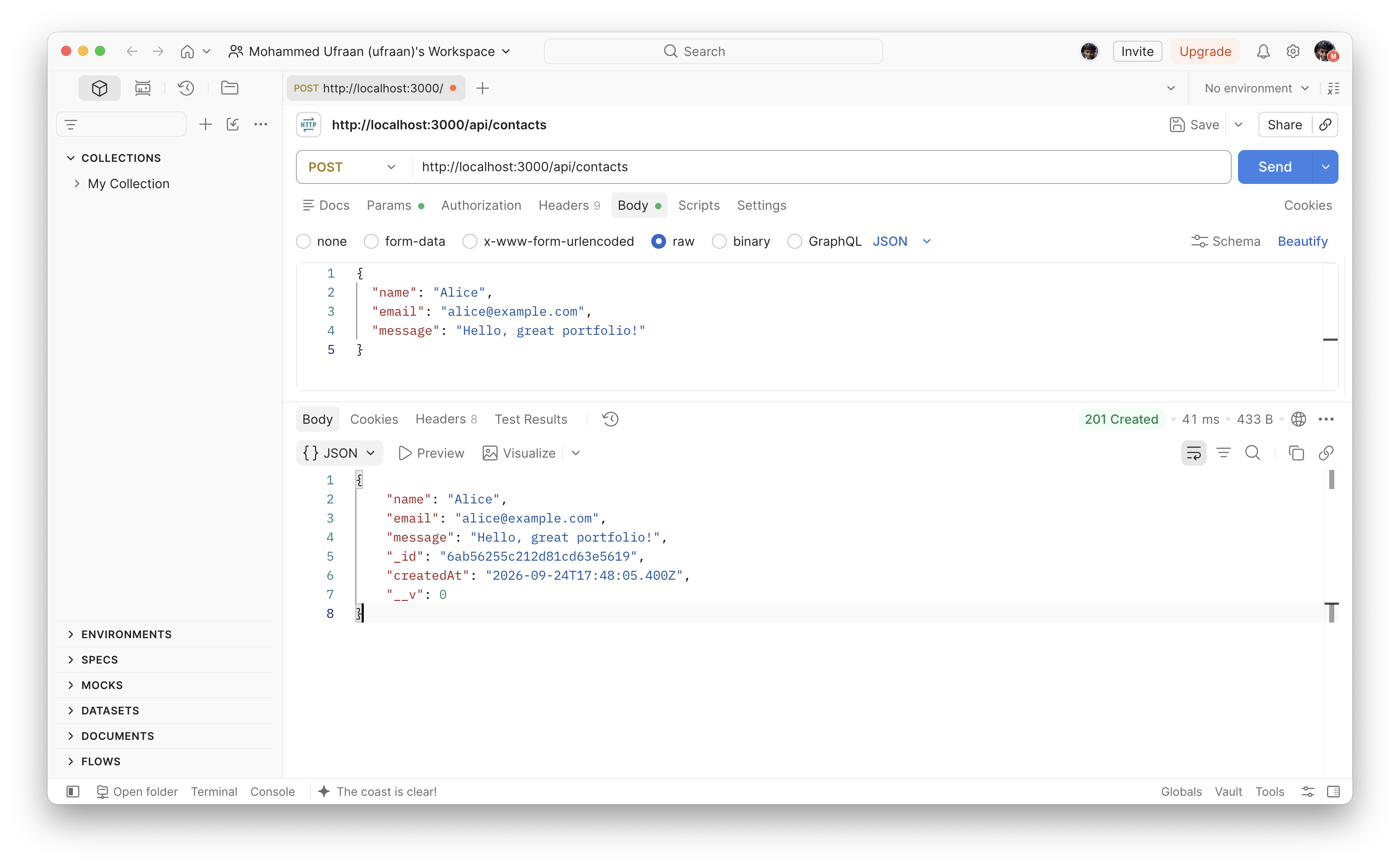This screenshot has width=1400, height=867.
Task: Click the network globe icon
Action: point(1298,419)
